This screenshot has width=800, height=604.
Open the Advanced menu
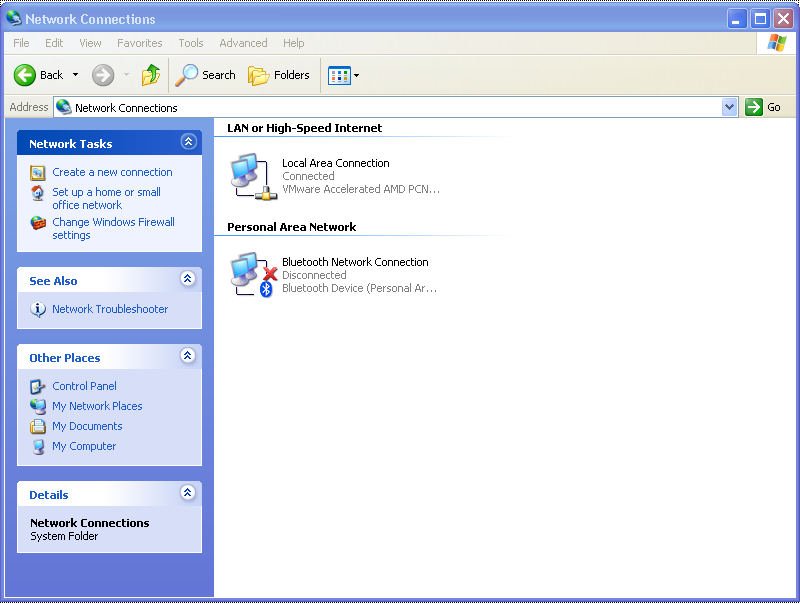point(243,43)
